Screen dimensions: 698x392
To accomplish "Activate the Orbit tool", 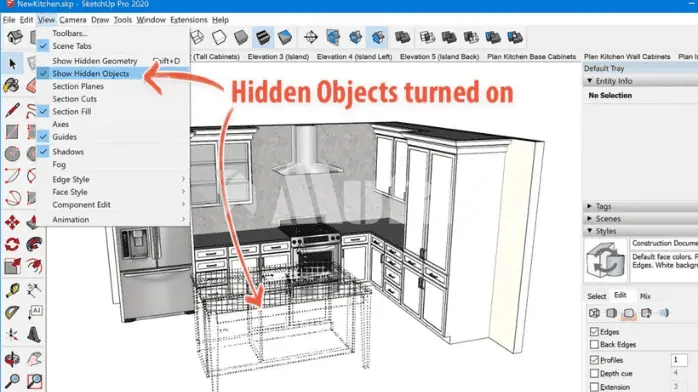I will click(12, 359).
